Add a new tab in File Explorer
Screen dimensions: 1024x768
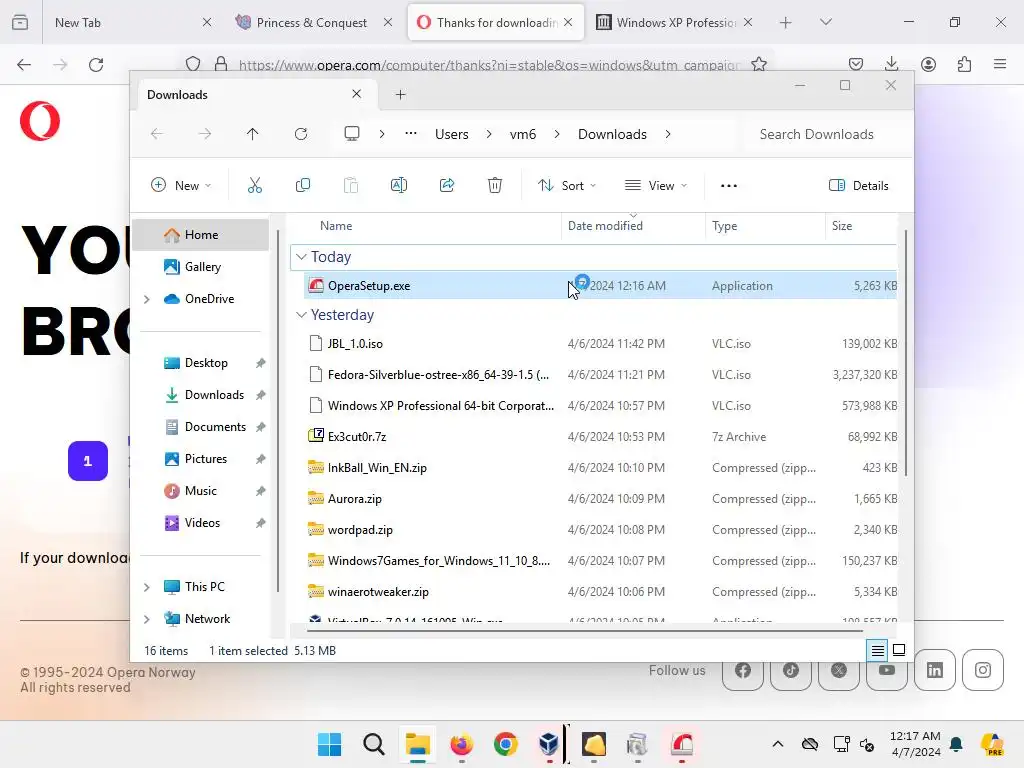(400, 95)
